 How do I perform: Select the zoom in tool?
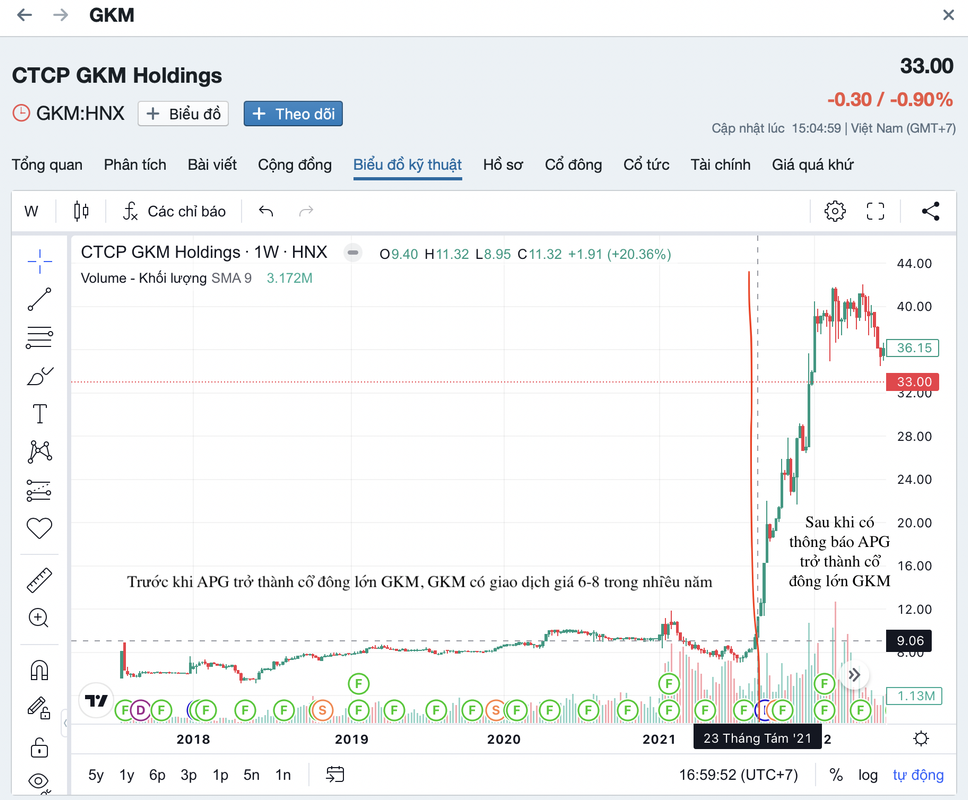coord(38,618)
